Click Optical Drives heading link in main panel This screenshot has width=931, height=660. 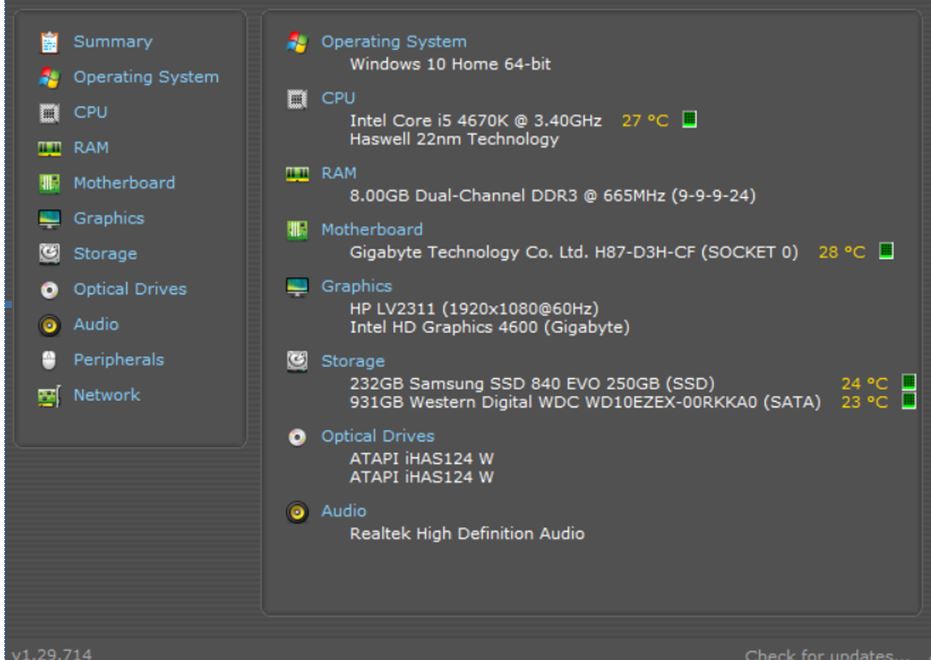(x=378, y=437)
